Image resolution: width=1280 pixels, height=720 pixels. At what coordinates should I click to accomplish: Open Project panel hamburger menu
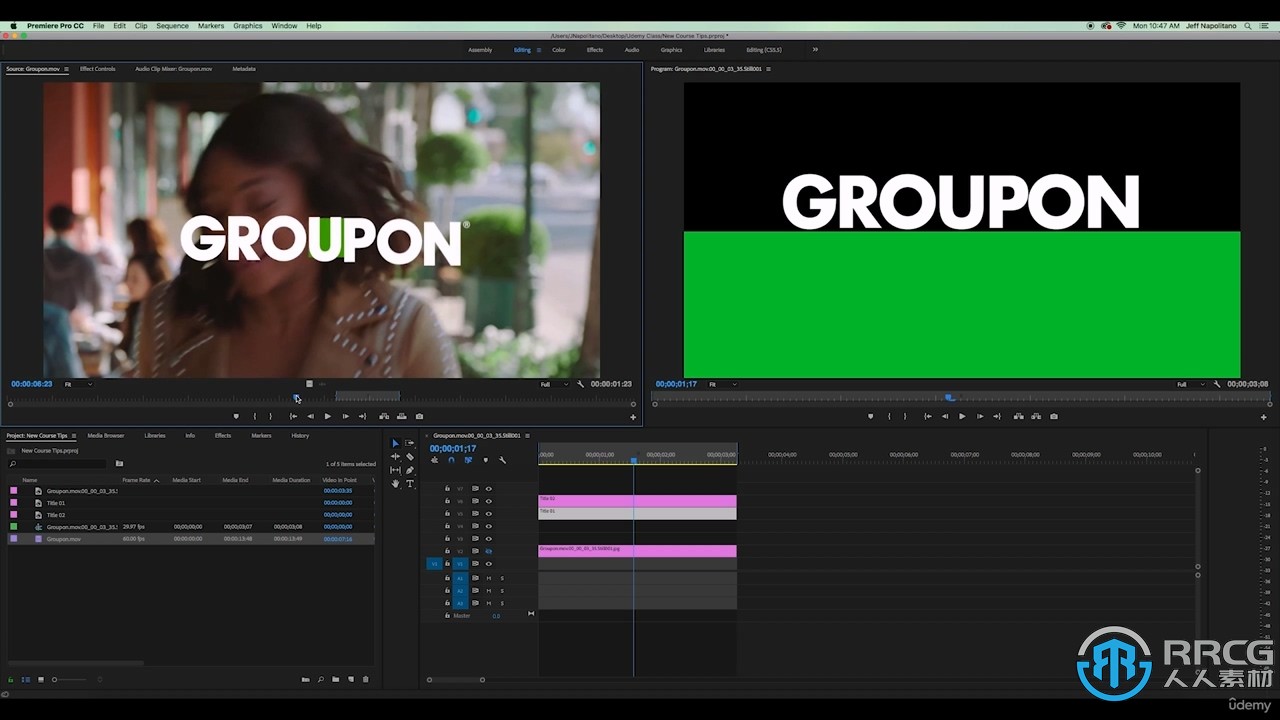(x=74, y=436)
